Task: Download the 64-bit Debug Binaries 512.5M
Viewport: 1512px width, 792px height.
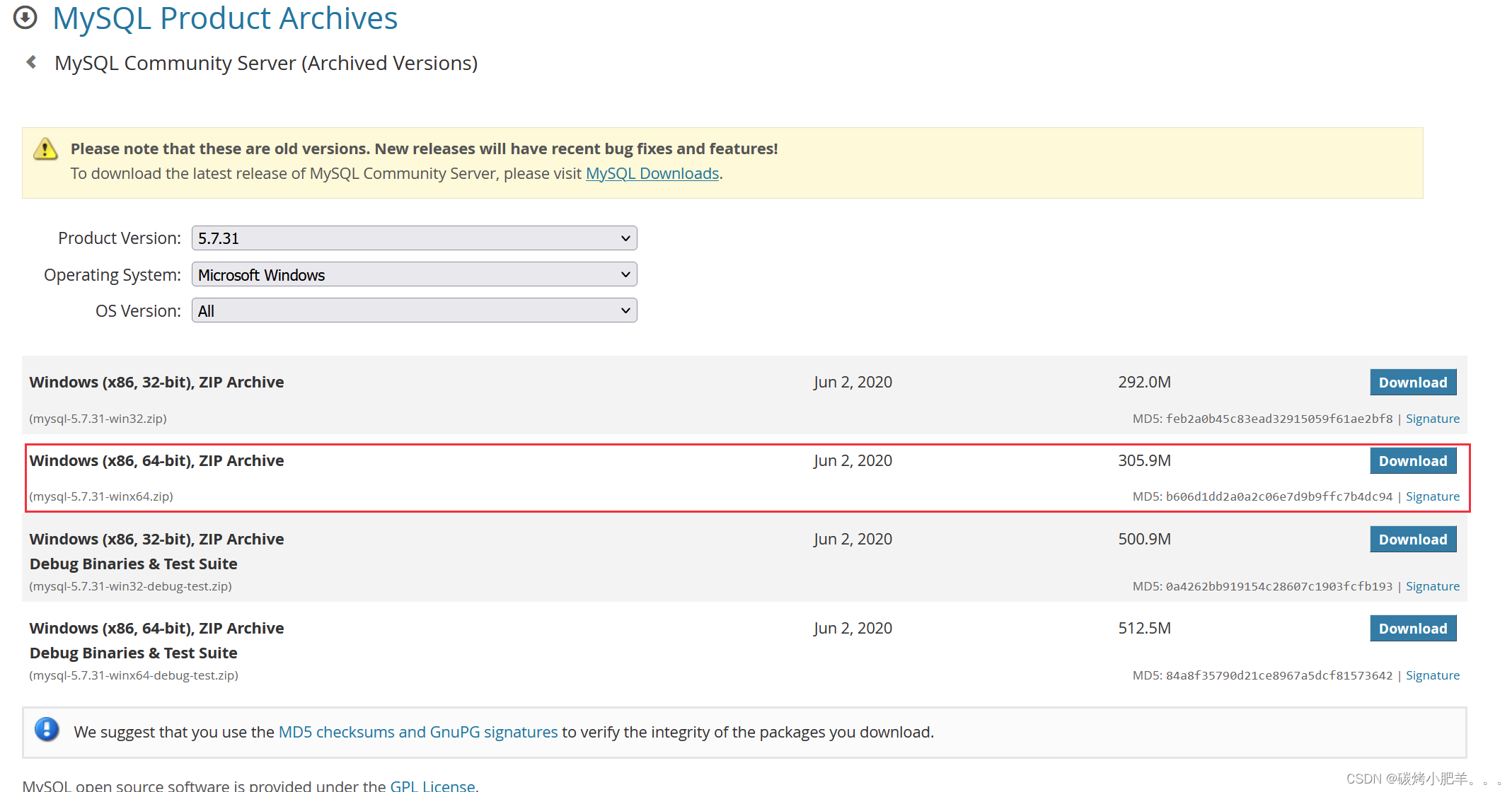Action: pyautogui.click(x=1412, y=629)
